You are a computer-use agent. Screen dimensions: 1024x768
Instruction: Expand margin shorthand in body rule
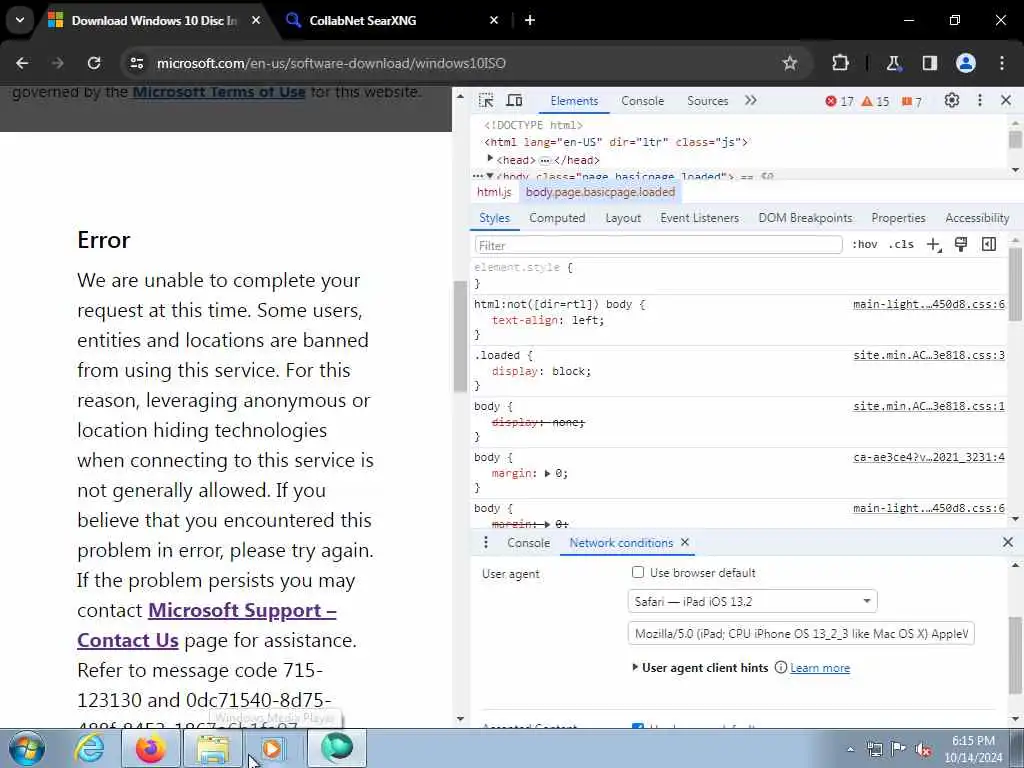(x=547, y=473)
